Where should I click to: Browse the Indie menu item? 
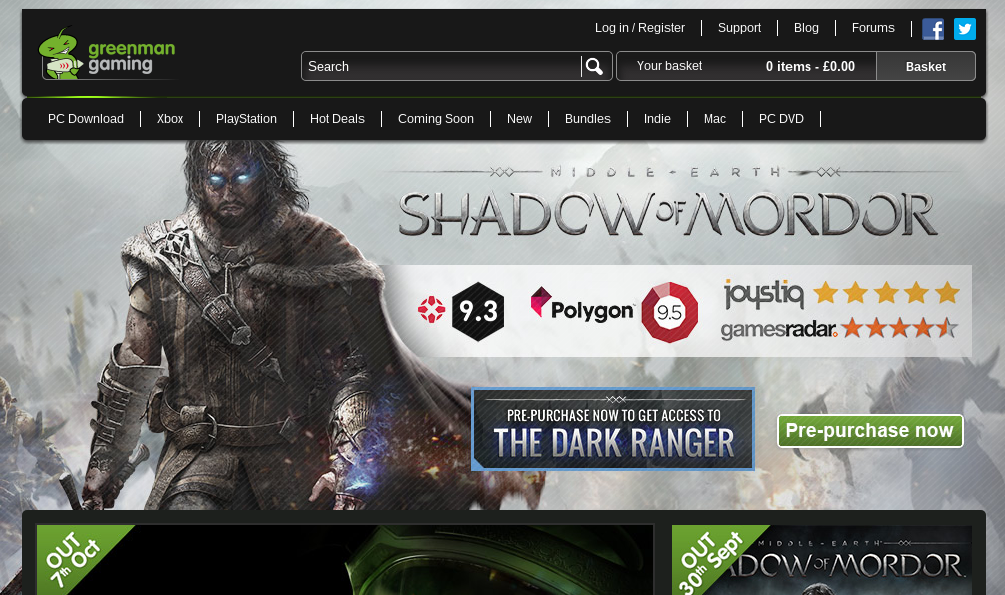[657, 119]
